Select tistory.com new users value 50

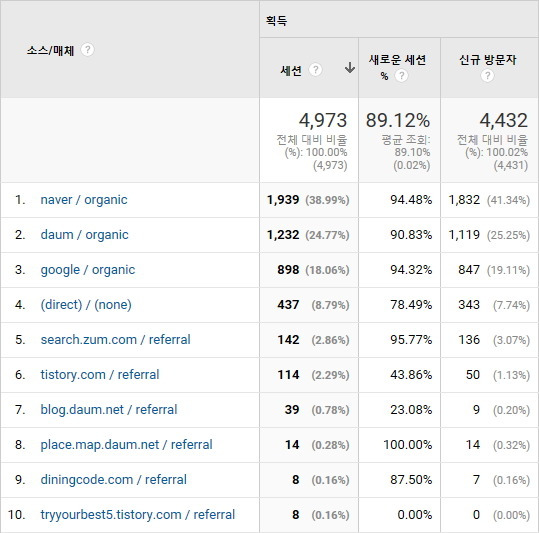pos(473,375)
